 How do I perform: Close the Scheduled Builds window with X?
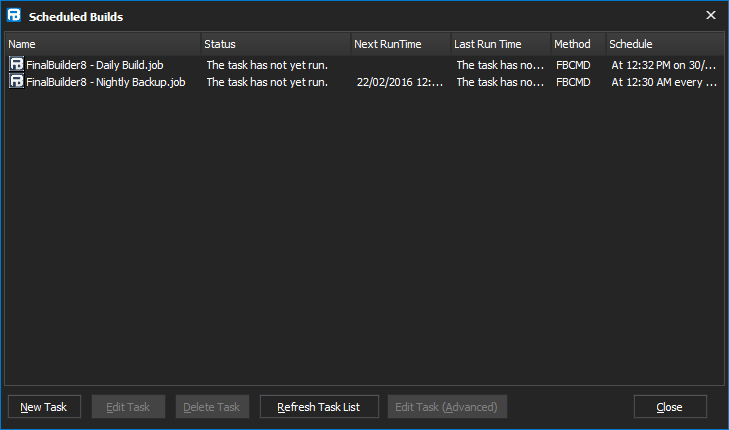tap(710, 15)
